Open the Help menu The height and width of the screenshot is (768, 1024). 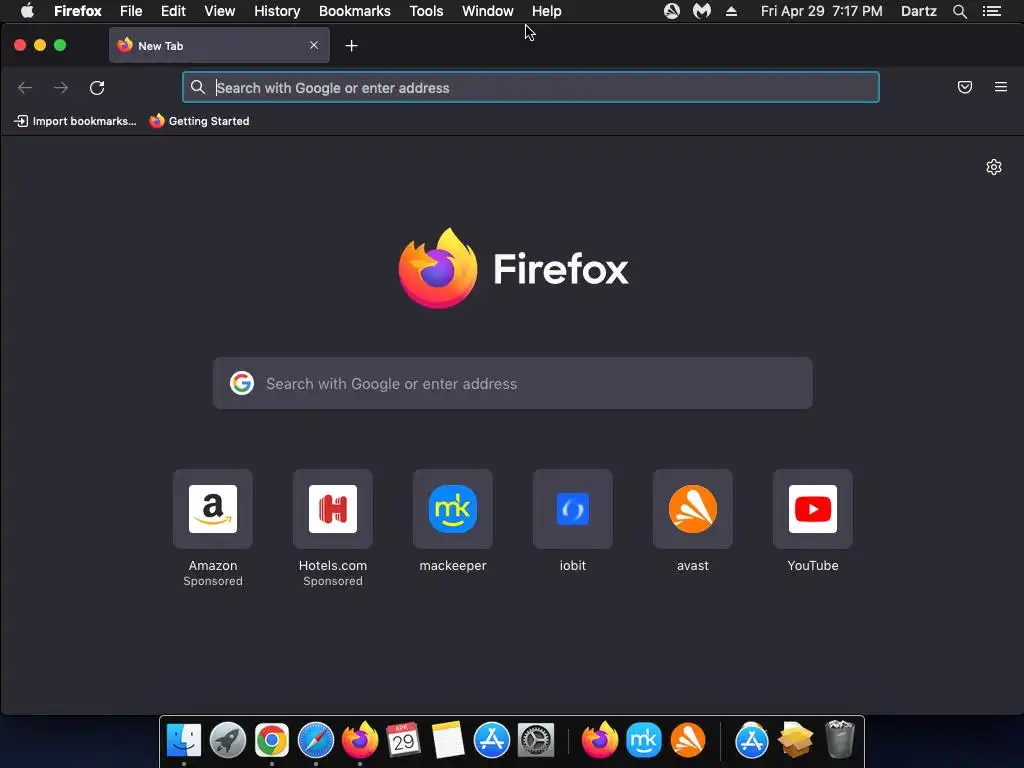tap(546, 11)
